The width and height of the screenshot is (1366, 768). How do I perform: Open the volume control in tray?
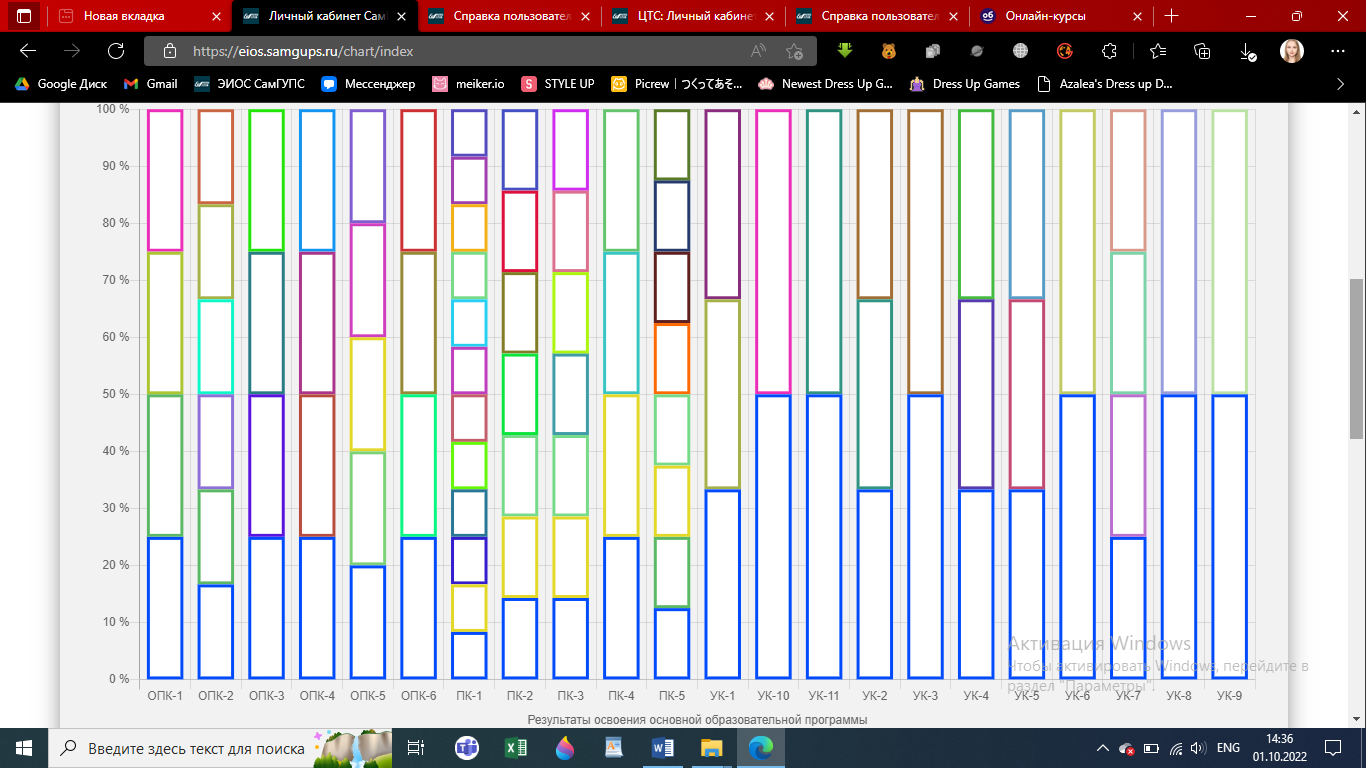[x=1199, y=747]
